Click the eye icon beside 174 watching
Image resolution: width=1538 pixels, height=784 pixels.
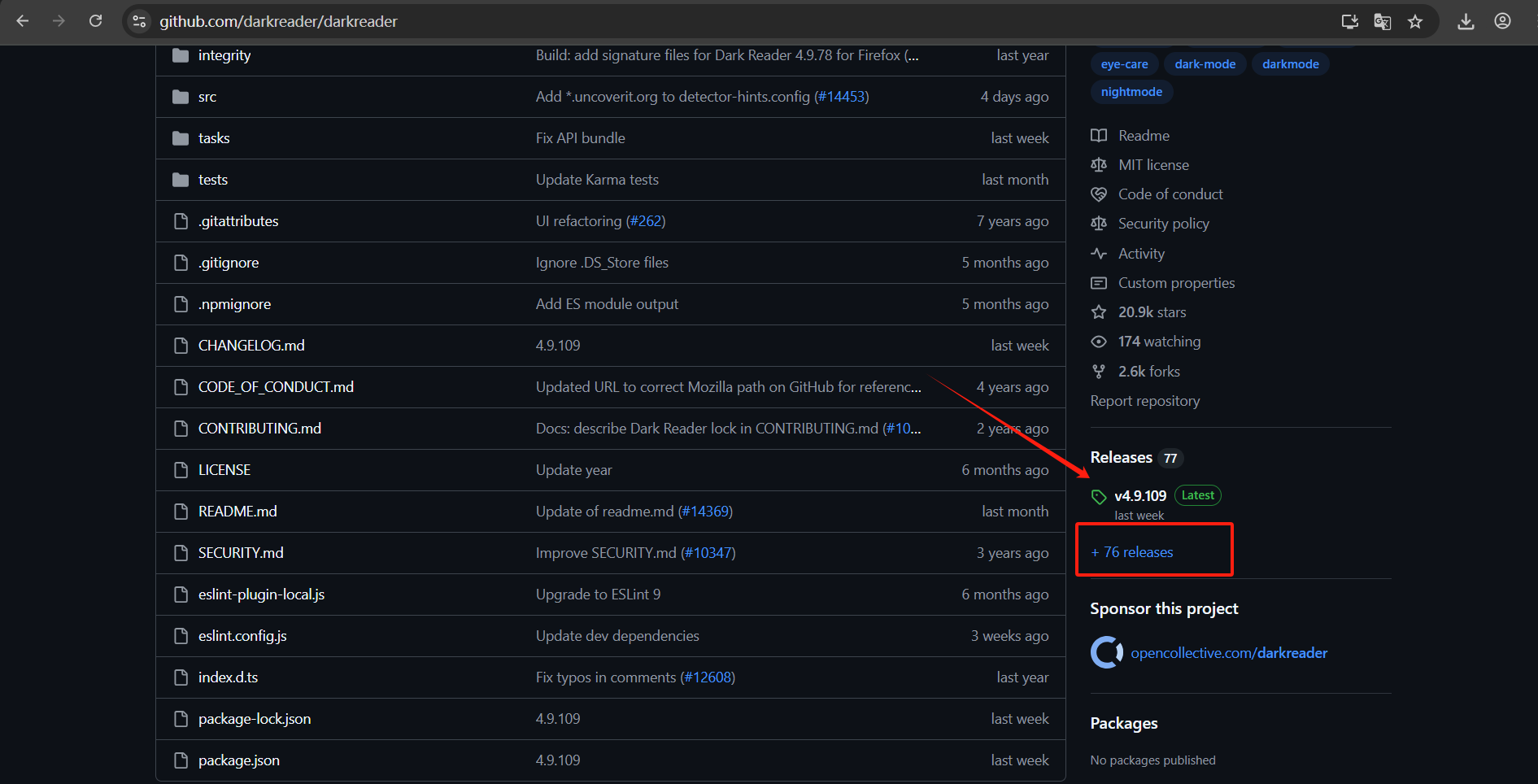[1099, 342]
